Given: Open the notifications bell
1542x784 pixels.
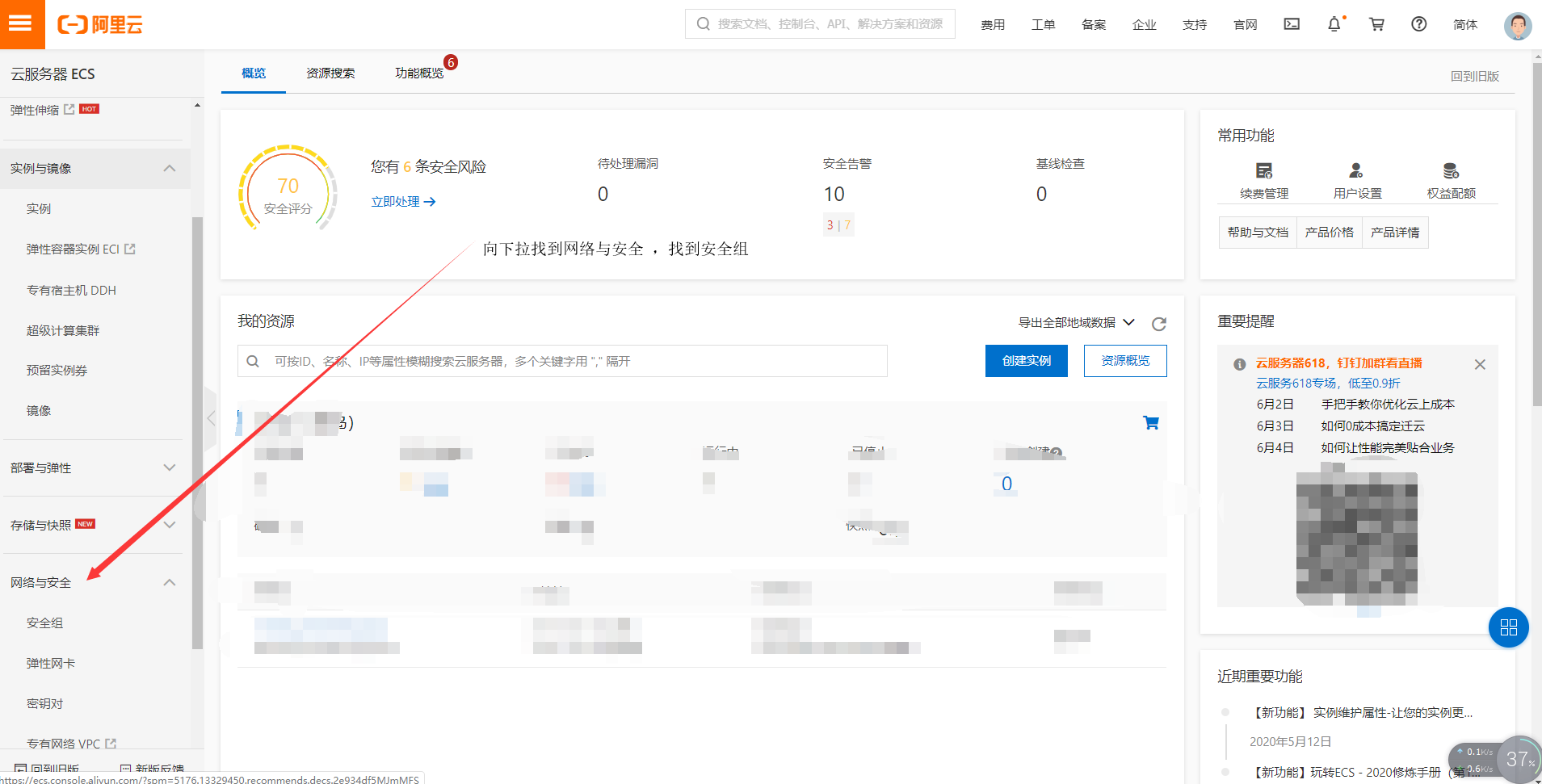Looking at the screenshot, I should 1333,24.
